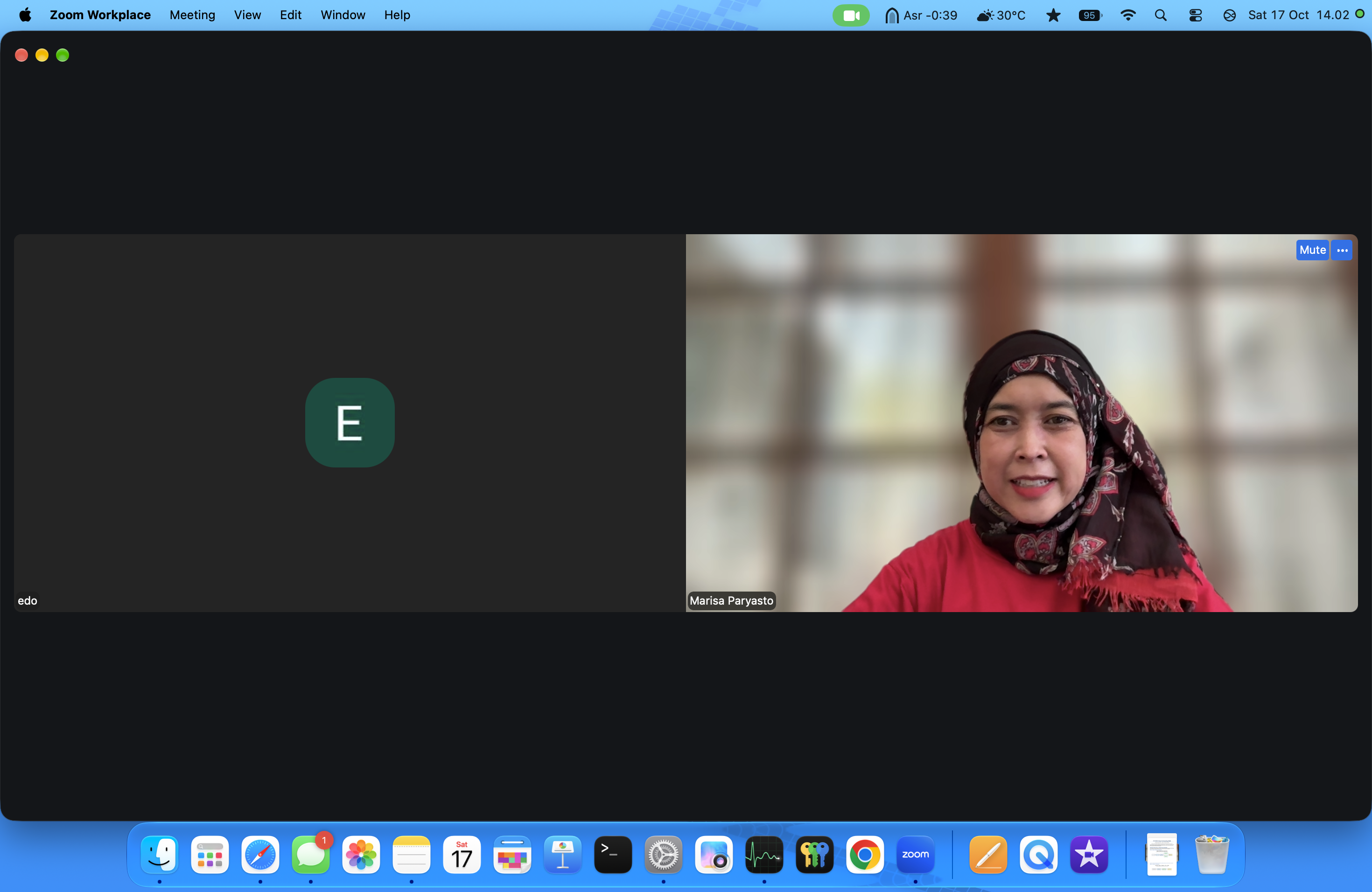
Task: Open the Apple menu
Action: click(25, 15)
